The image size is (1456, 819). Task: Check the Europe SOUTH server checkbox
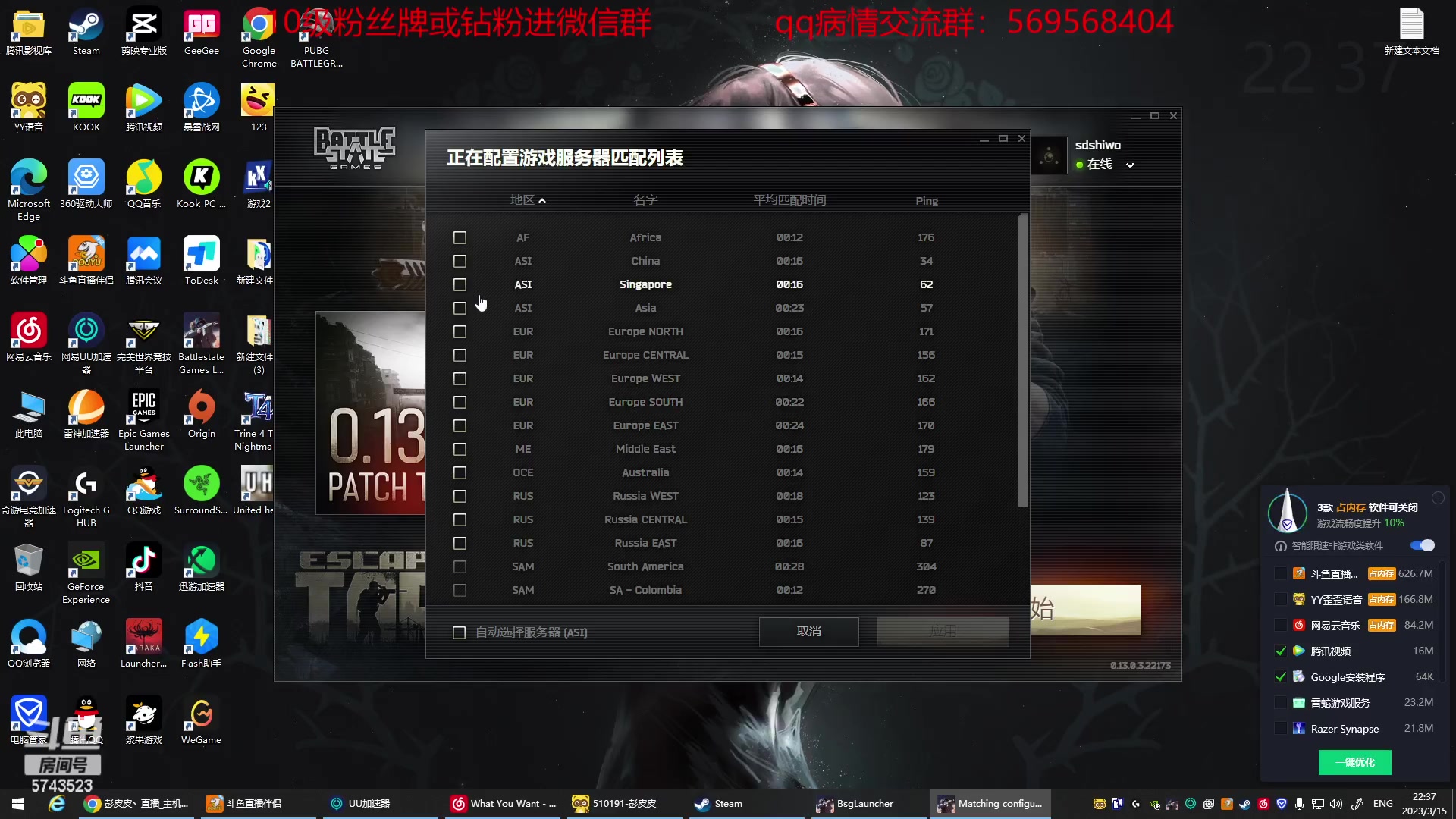460,403
